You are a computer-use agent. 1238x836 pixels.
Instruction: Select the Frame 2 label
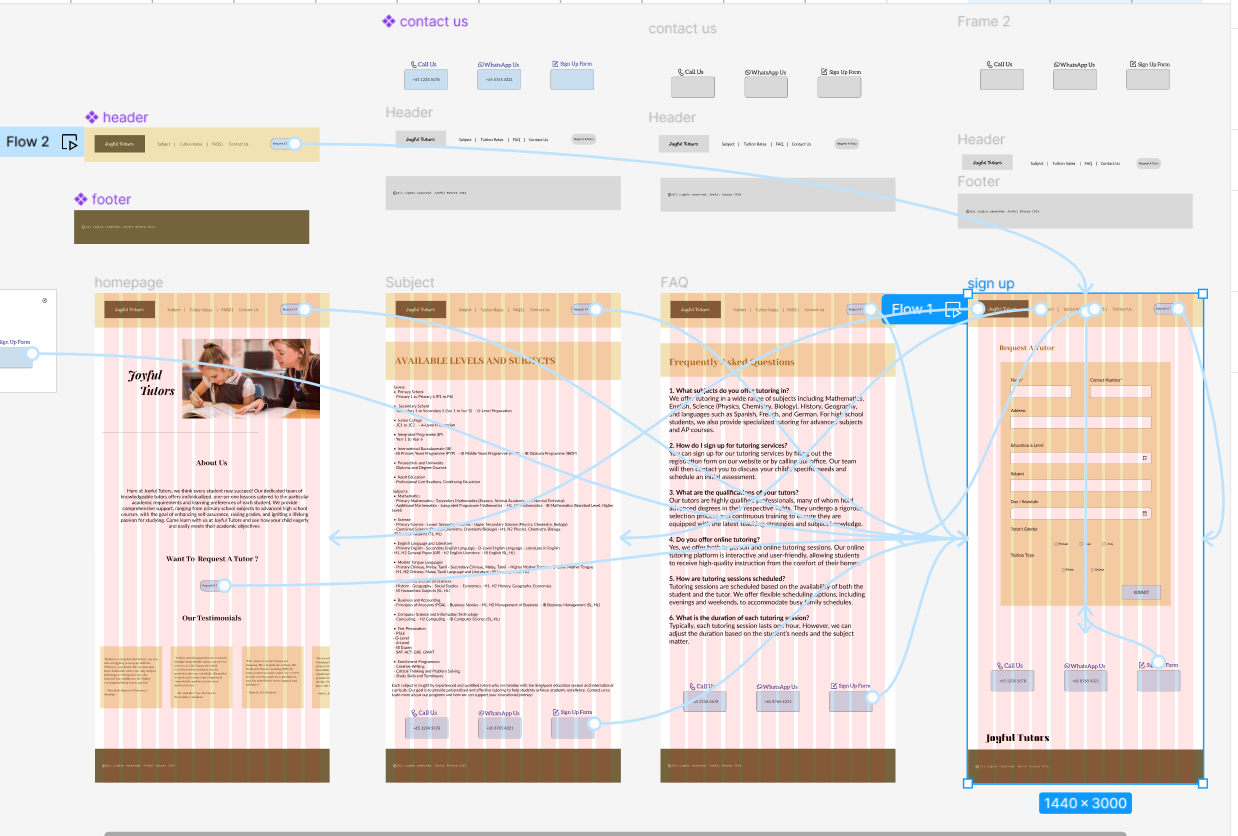(x=983, y=21)
